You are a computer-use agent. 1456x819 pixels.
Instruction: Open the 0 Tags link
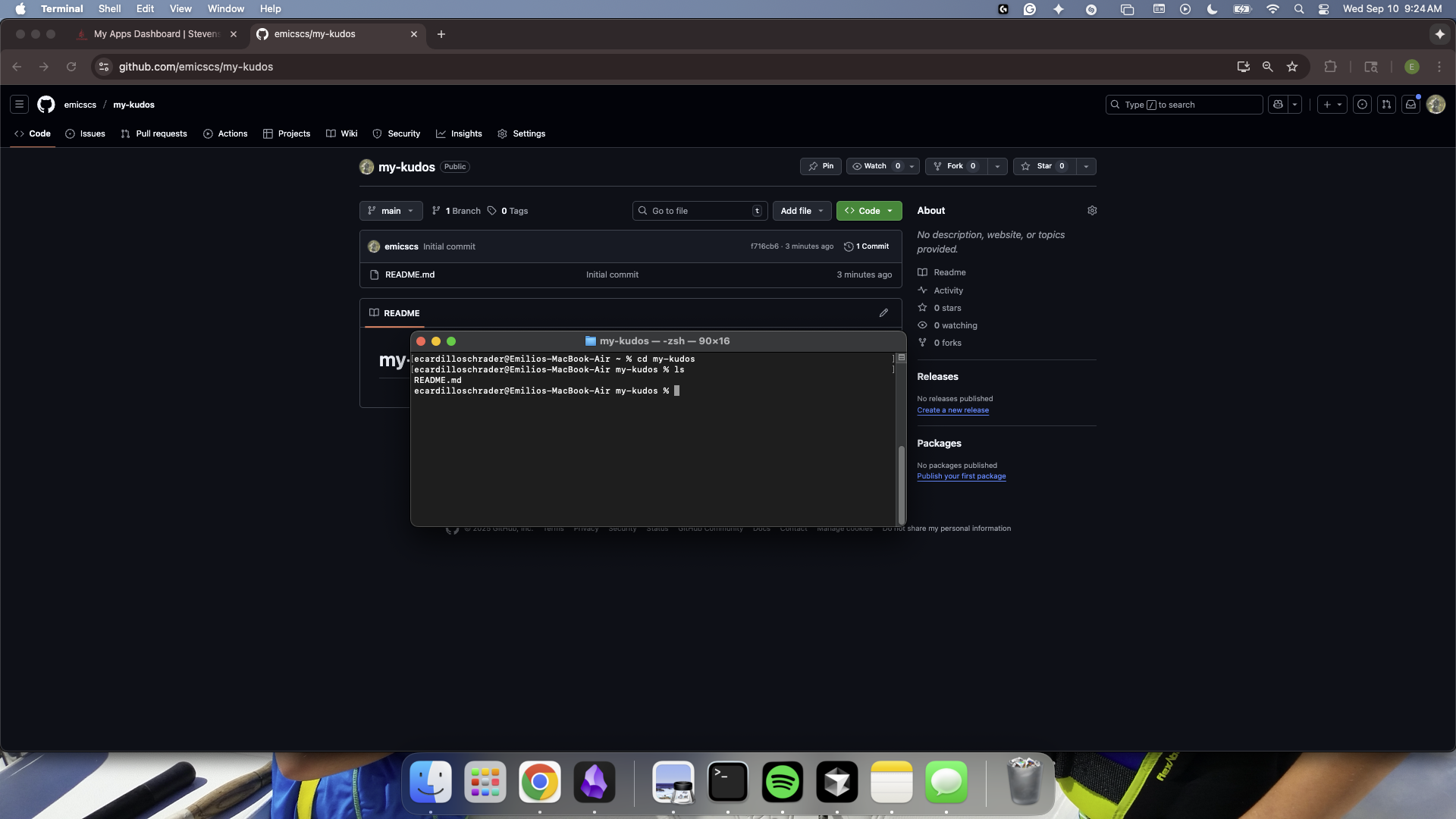[508, 211]
